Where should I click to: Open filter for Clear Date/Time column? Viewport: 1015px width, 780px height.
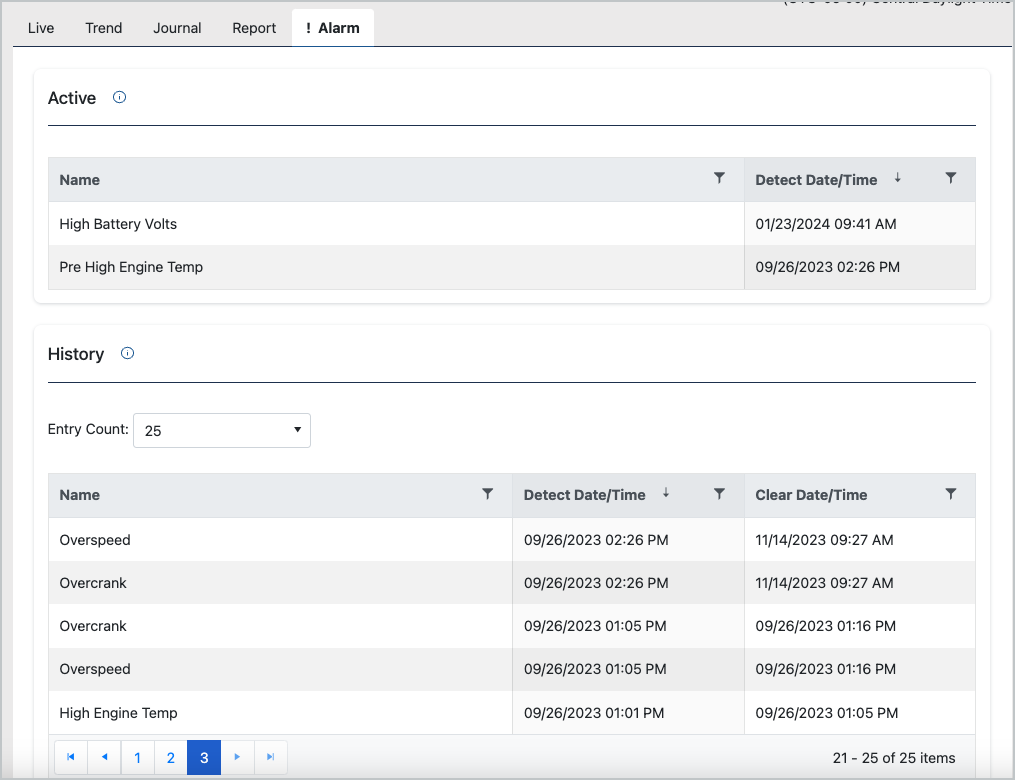[950, 494]
